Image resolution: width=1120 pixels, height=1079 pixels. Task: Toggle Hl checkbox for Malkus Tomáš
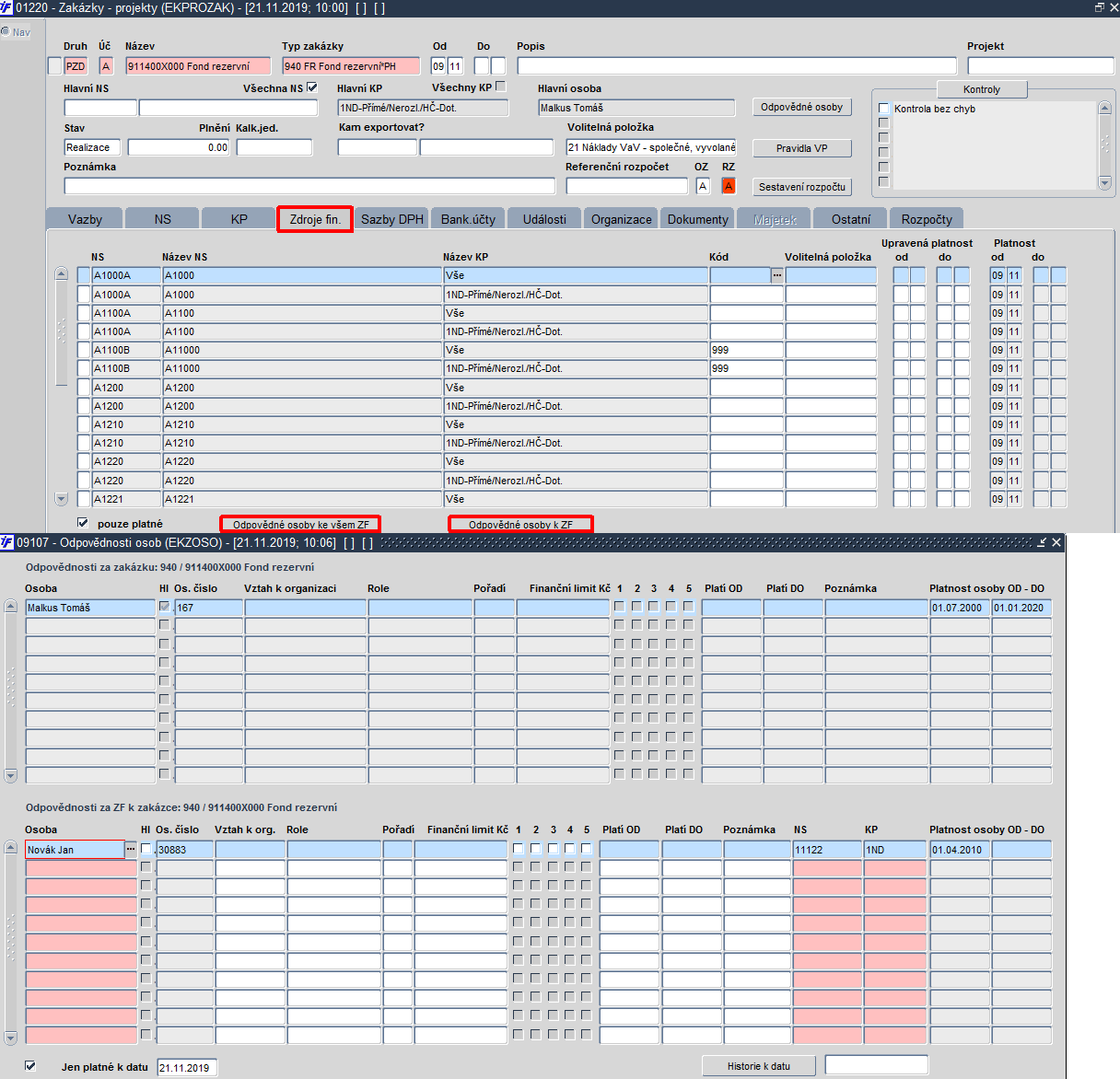pos(164,607)
